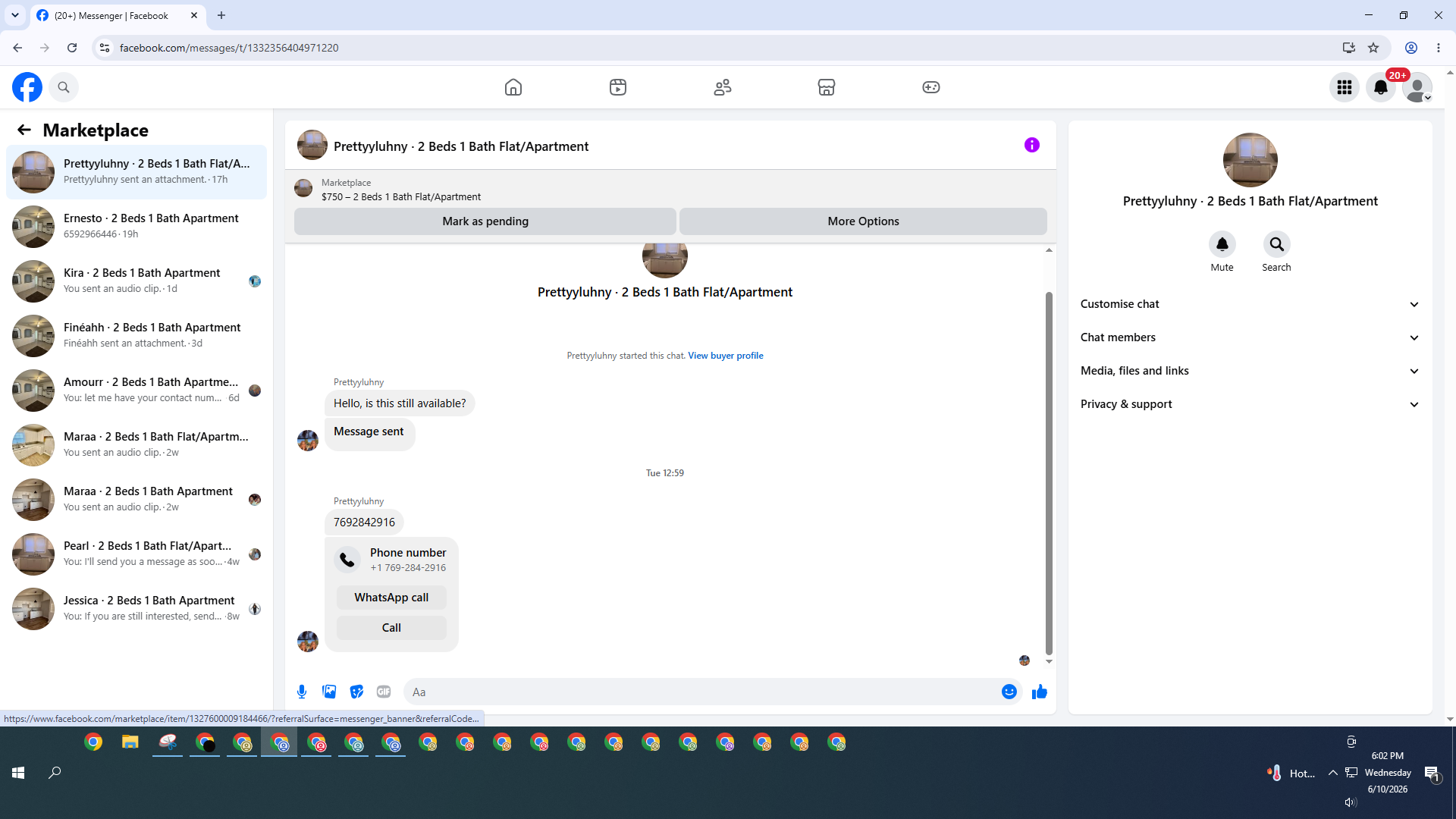The height and width of the screenshot is (819, 1456).
Task: Click the Call button
Action: (x=391, y=628)
